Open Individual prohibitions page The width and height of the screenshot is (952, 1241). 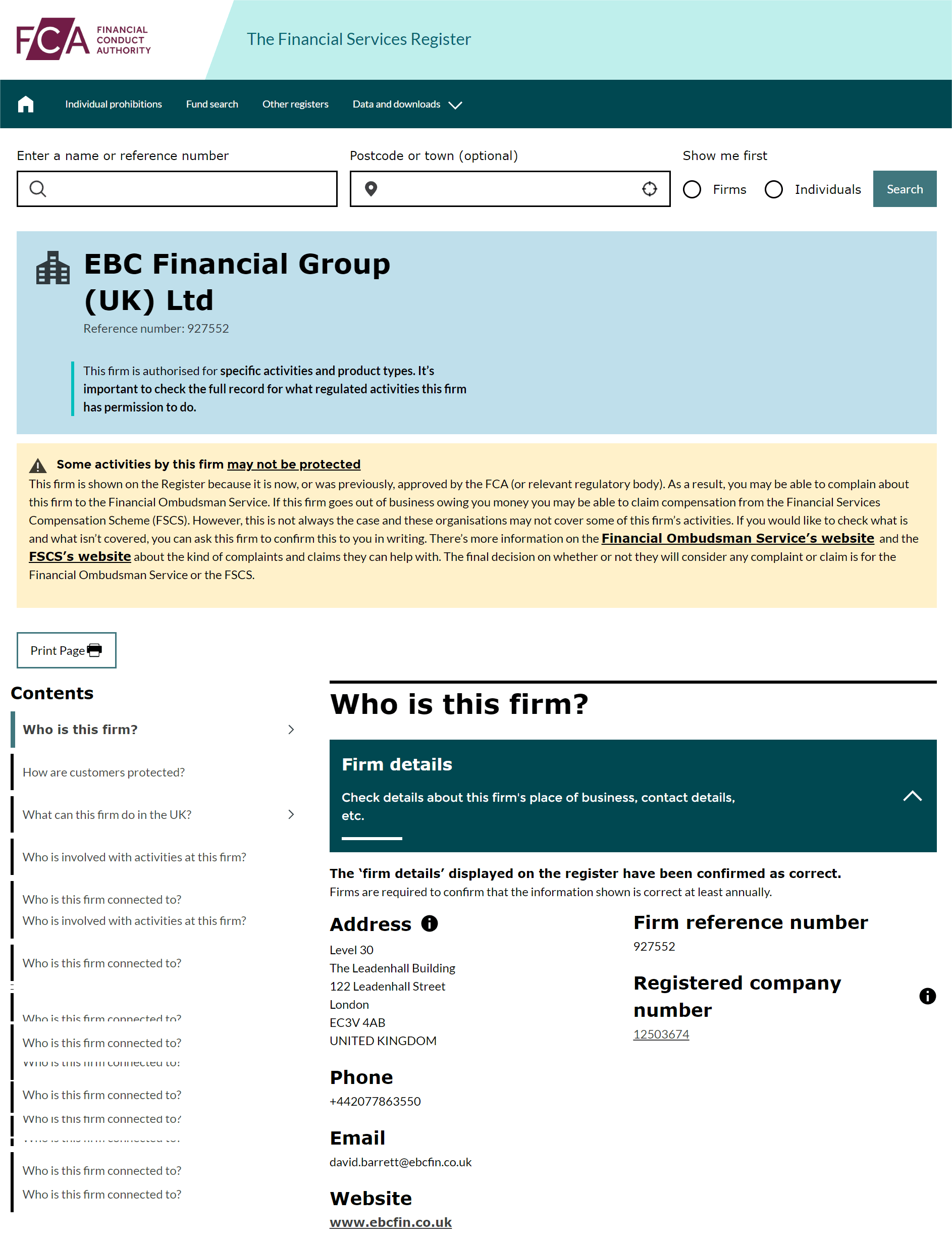pyautogui.click(x=114, y=105)
